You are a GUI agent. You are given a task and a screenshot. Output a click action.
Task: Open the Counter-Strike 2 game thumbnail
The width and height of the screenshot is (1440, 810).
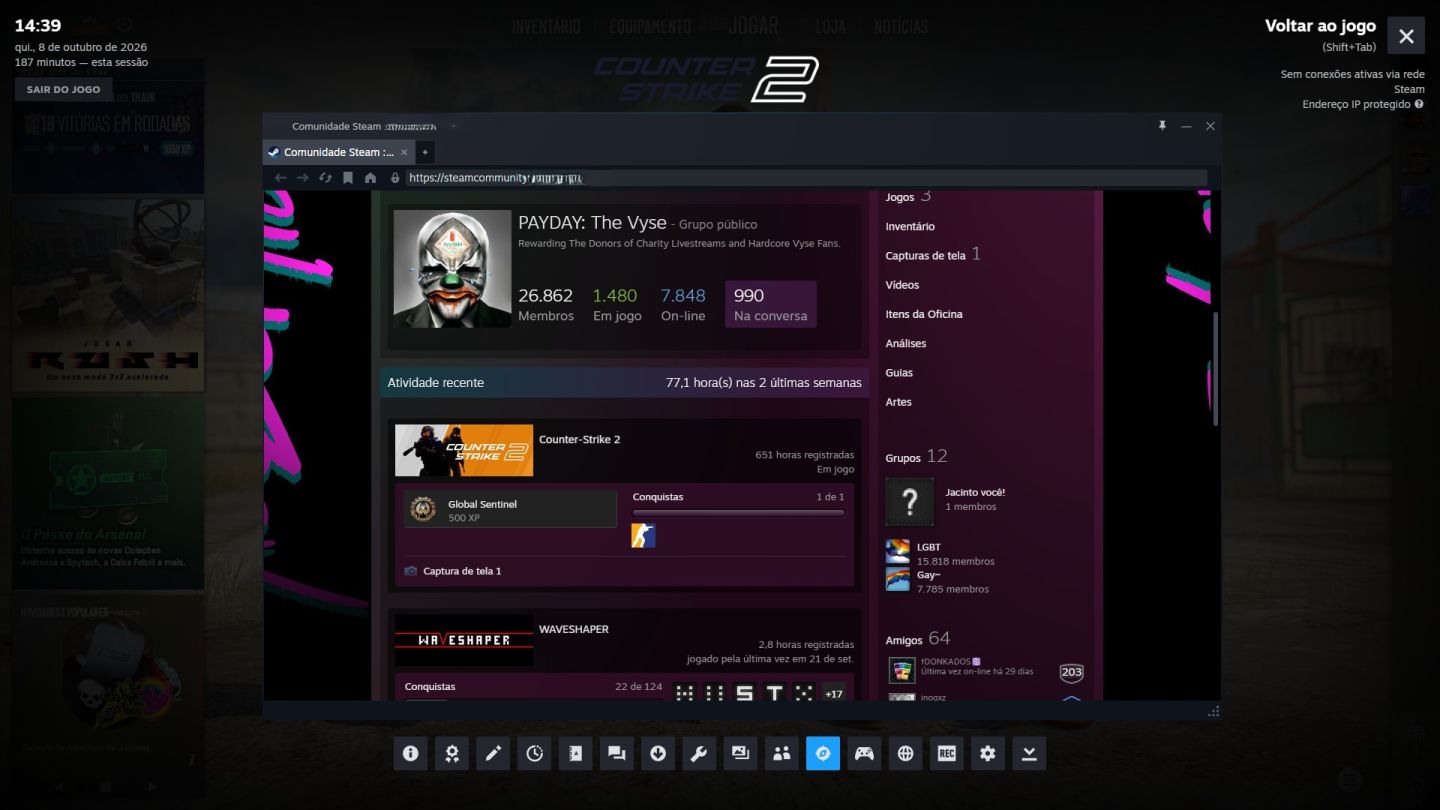click(464, 451)
